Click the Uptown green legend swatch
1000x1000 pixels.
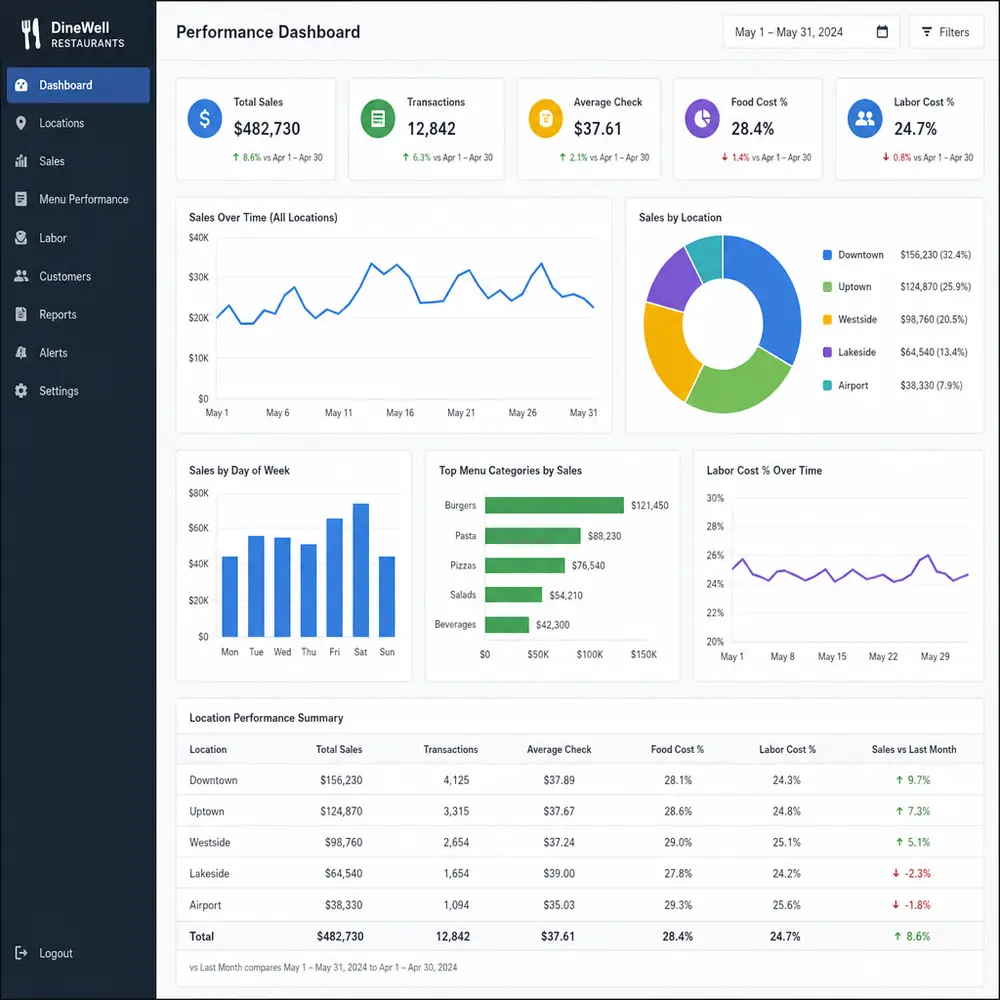click(827, 287)
